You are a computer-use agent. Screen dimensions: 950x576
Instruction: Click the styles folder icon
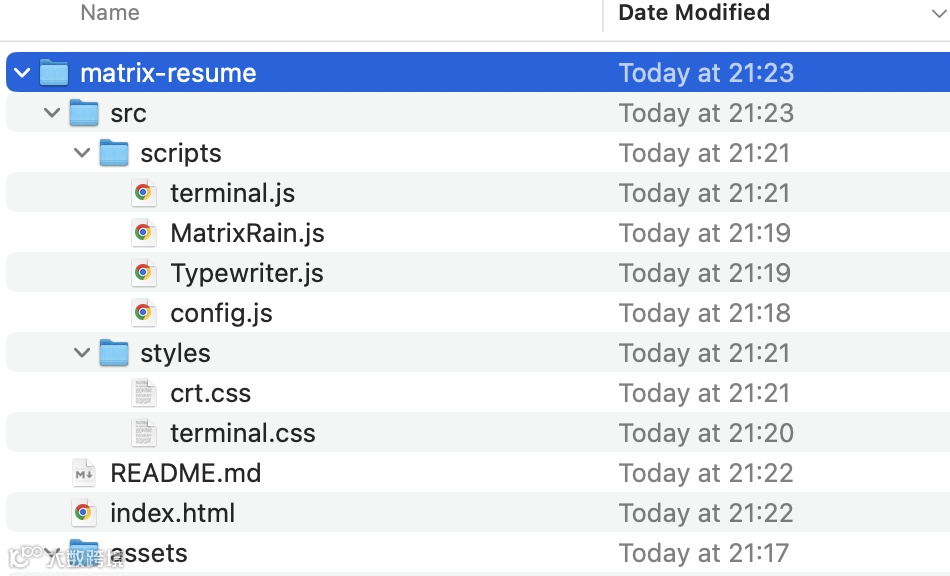pos(114,353)
